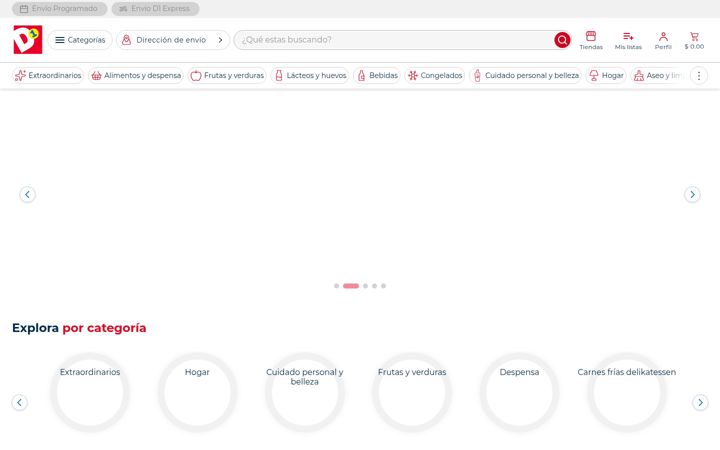This screenshot has height=450, width=720.
Task: Click the scooter icon in Envío D1 Express
Action: click(x=123, y=9)
